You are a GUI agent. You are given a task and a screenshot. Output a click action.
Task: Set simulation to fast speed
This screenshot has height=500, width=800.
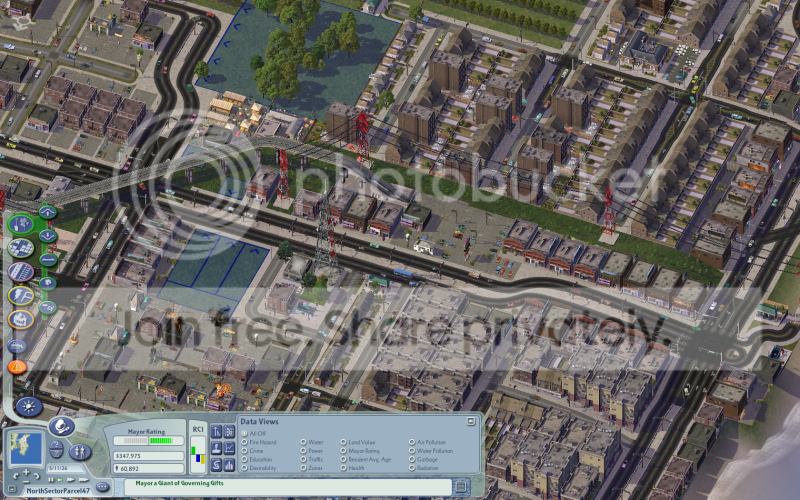(70, 480)
